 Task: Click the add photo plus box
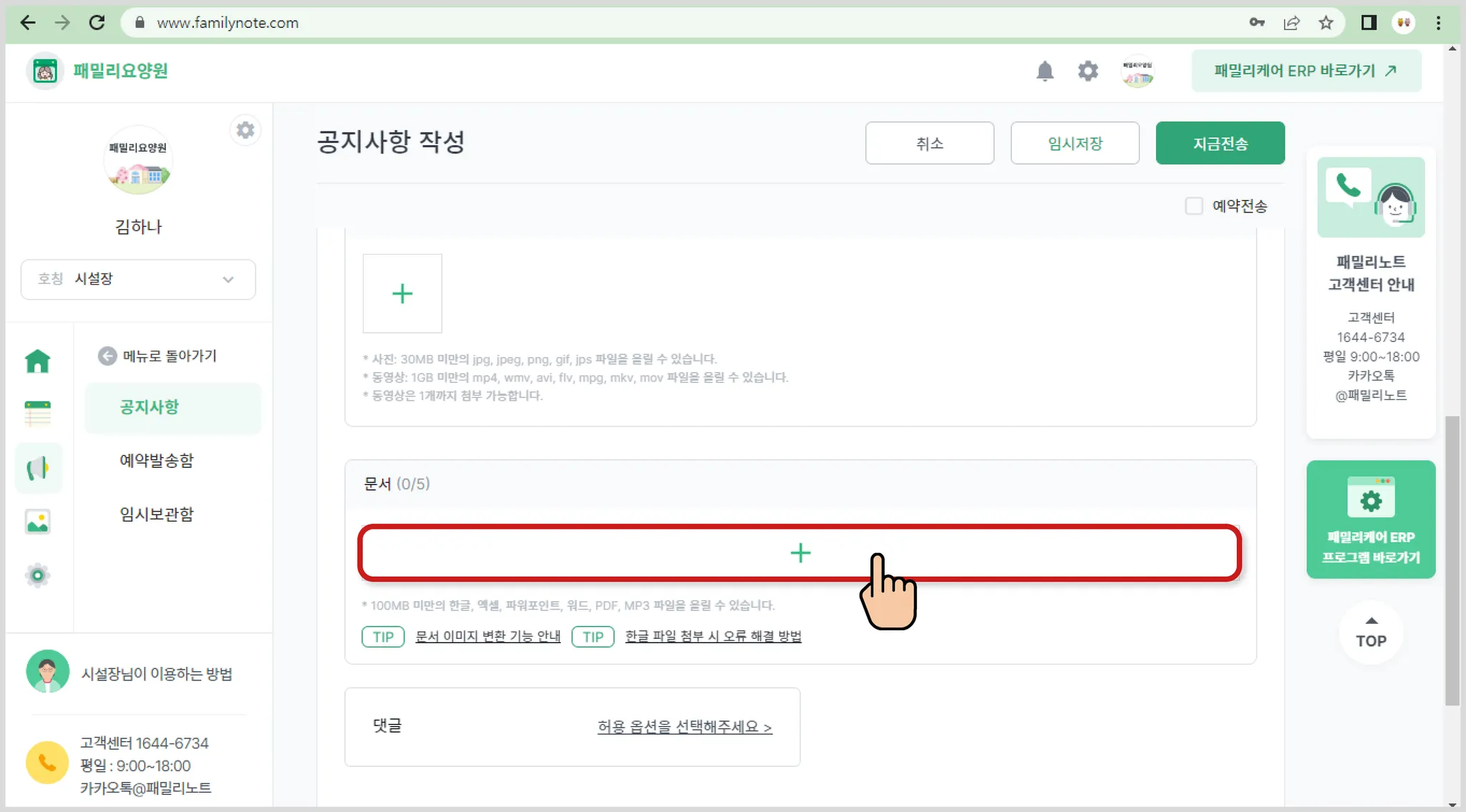[402, 293]
